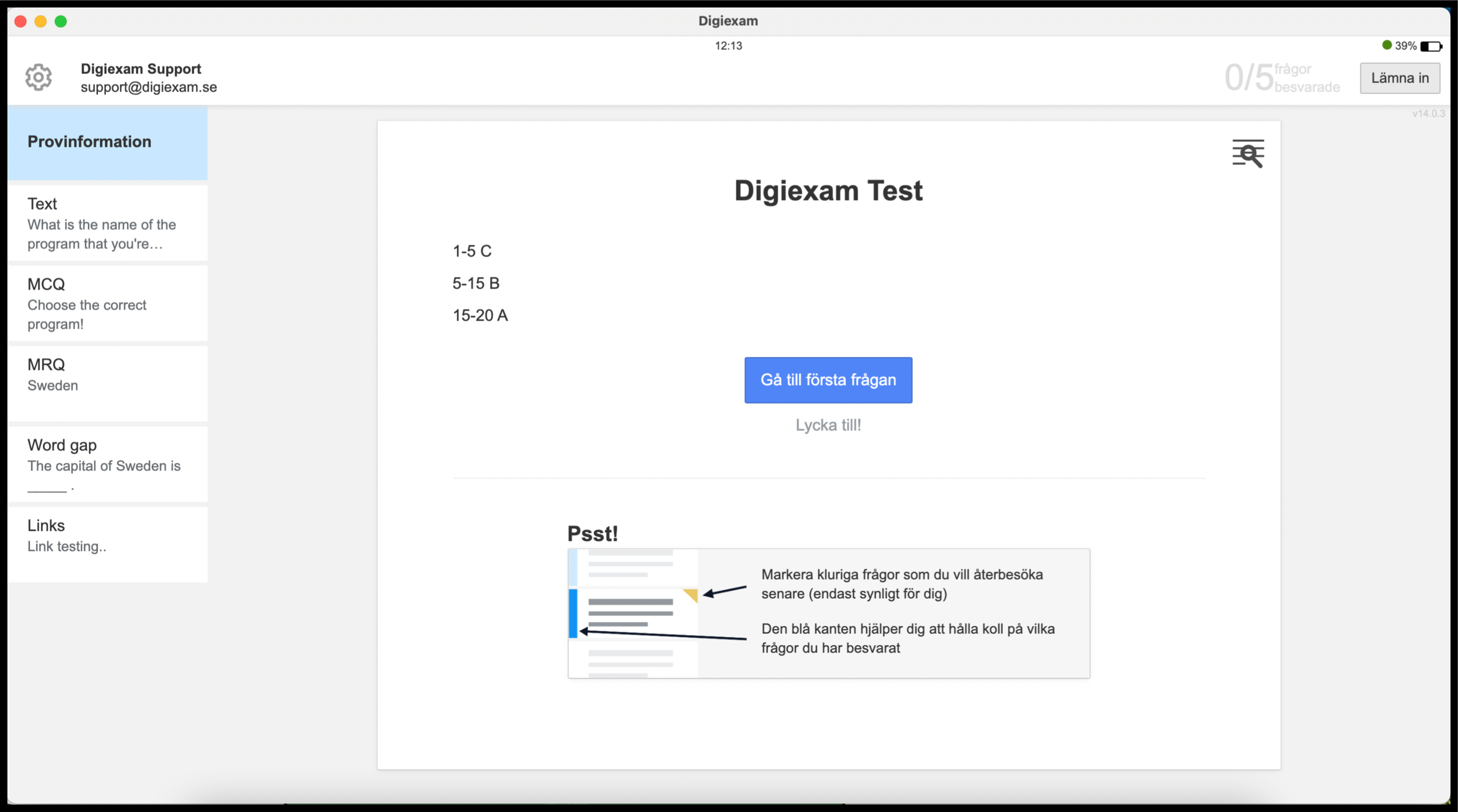
Task: Click the Digiexam Support user name
Action: 141,69
